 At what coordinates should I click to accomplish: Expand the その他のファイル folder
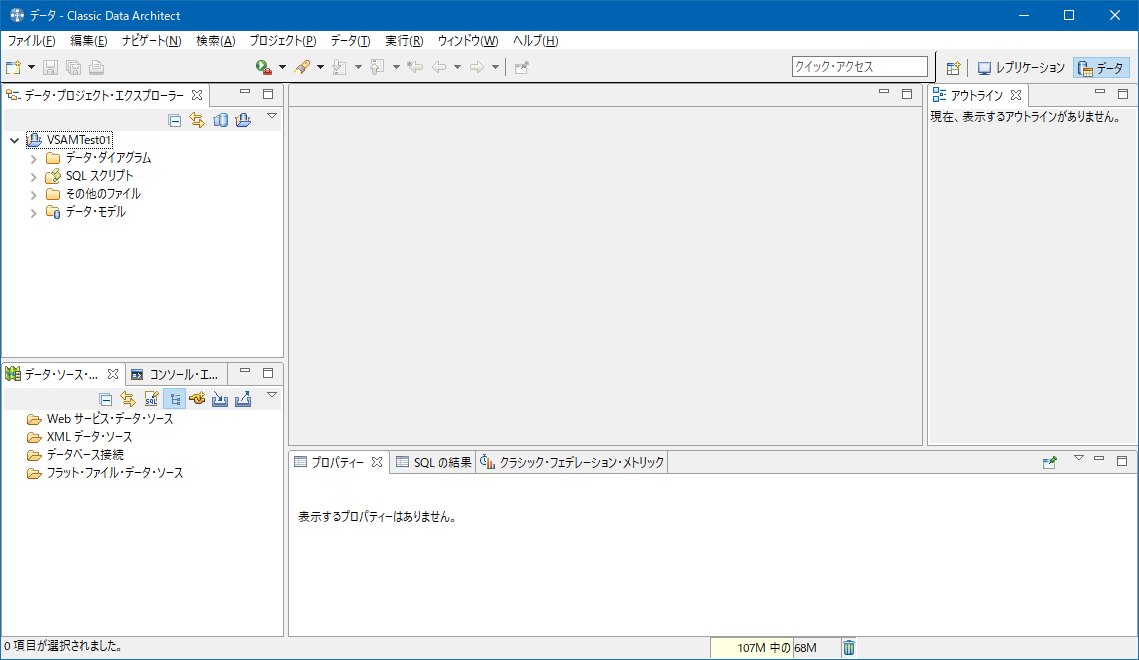tap(33, 195)
